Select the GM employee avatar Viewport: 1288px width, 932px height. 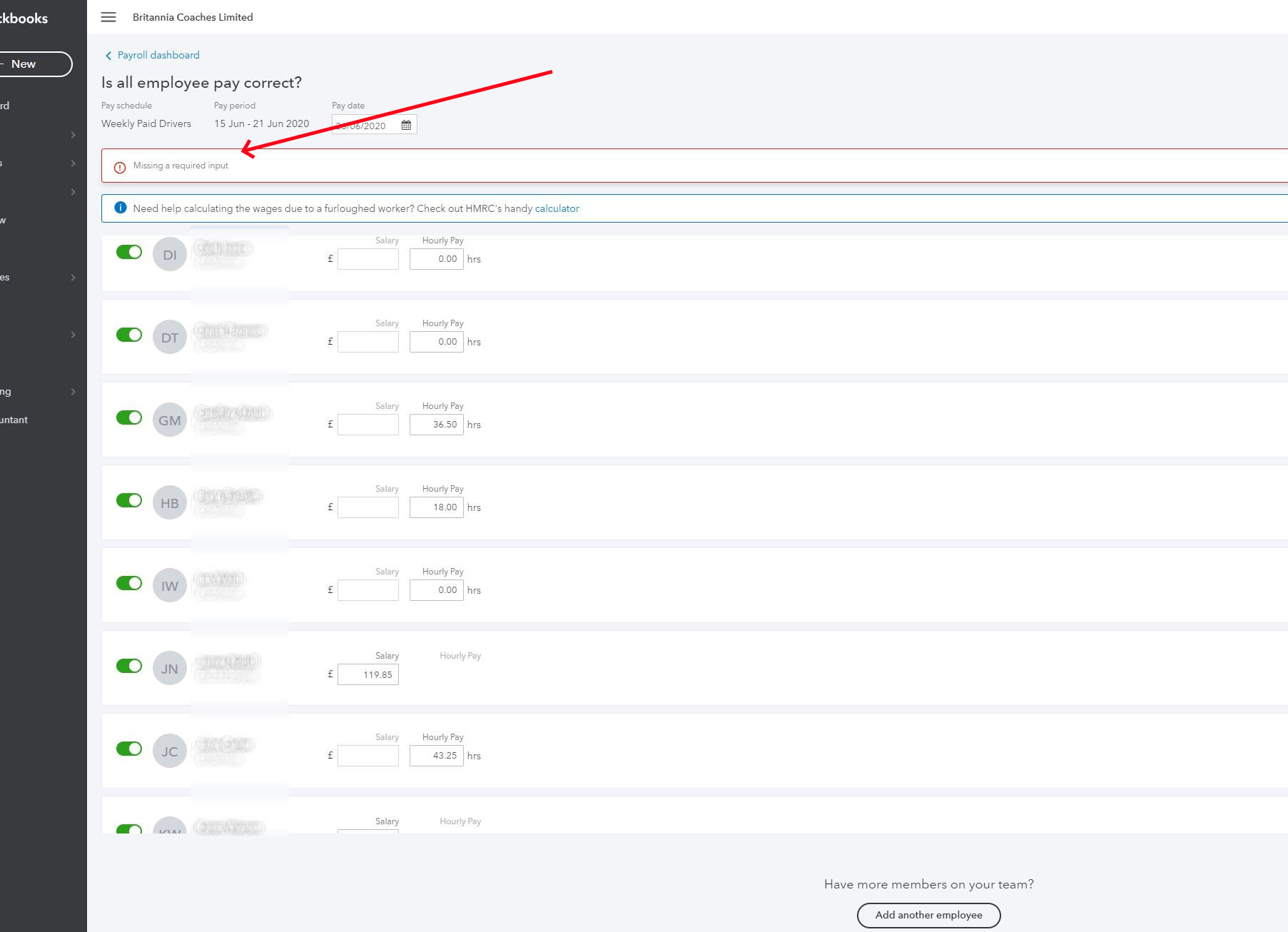pyautogui.click(x=170, y=420)
